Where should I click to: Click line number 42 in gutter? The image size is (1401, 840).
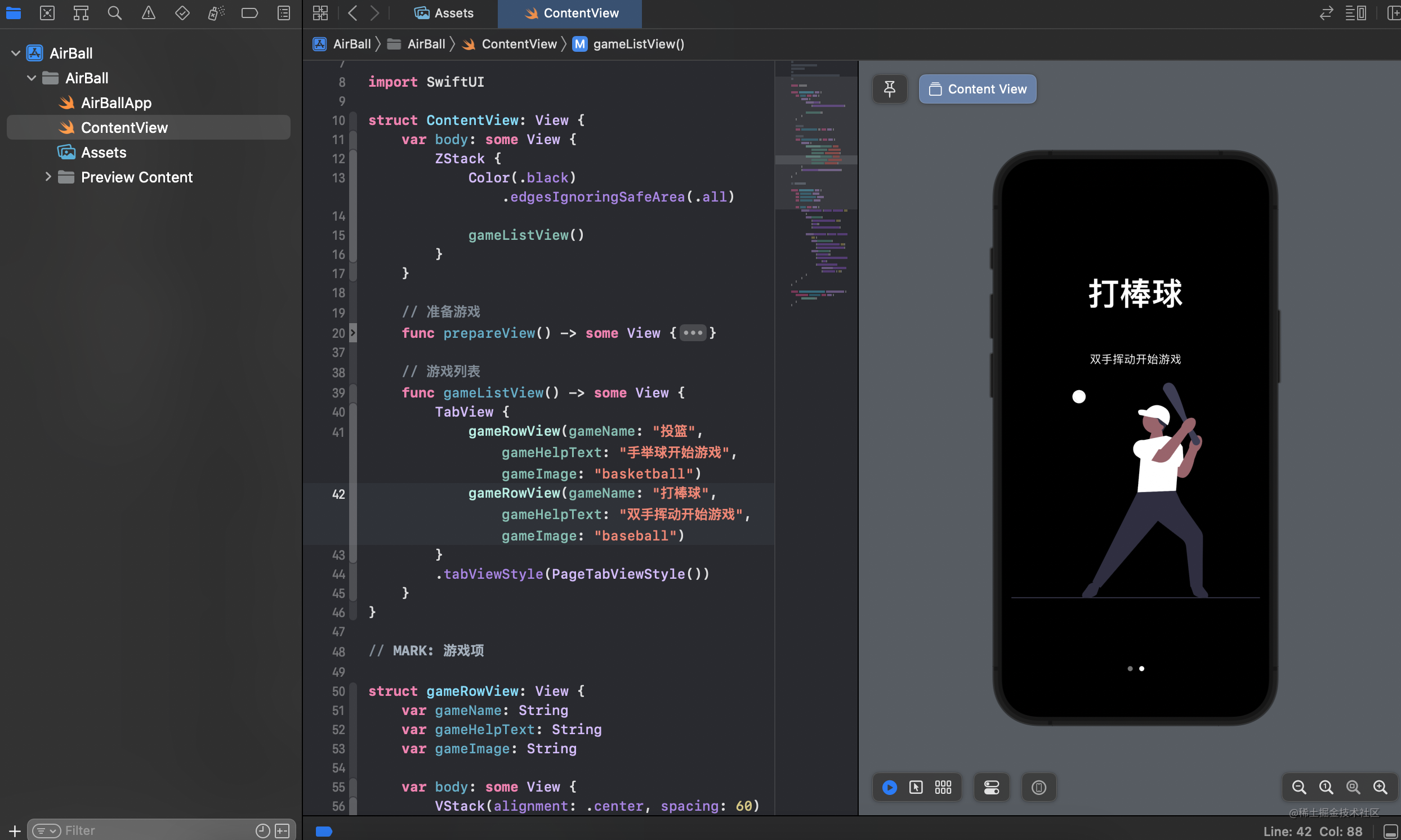click(338, 494)
